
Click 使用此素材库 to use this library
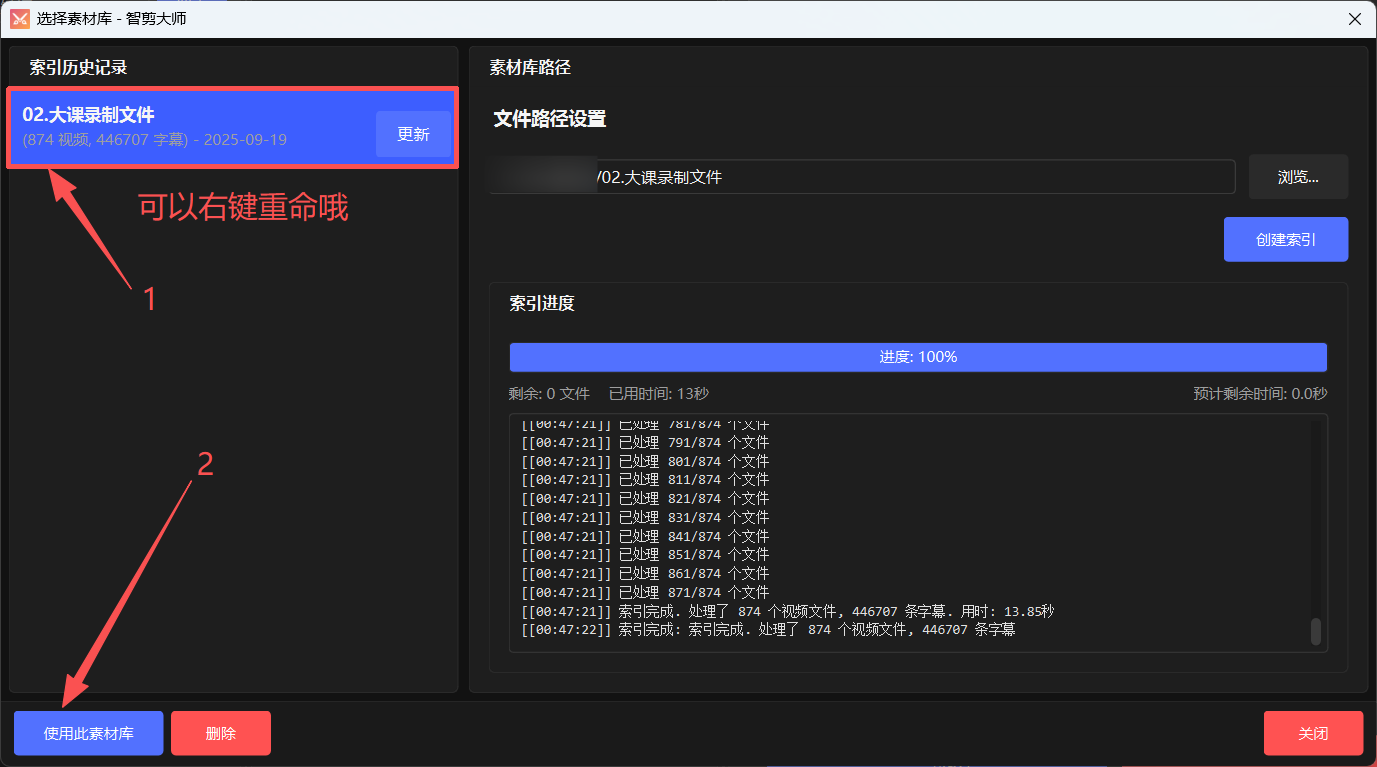[88, 733]
